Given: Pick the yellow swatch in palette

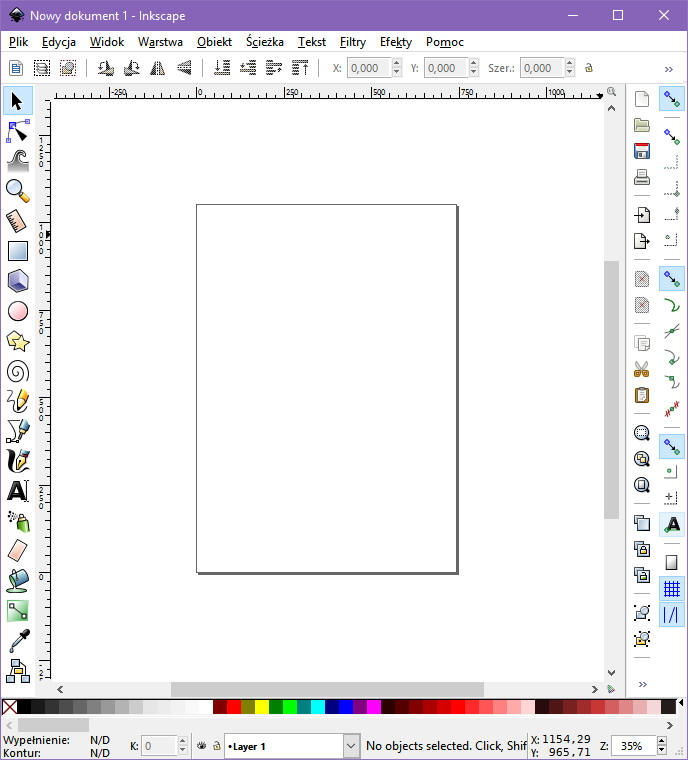Looking at the screenshot, I should 262,707.
